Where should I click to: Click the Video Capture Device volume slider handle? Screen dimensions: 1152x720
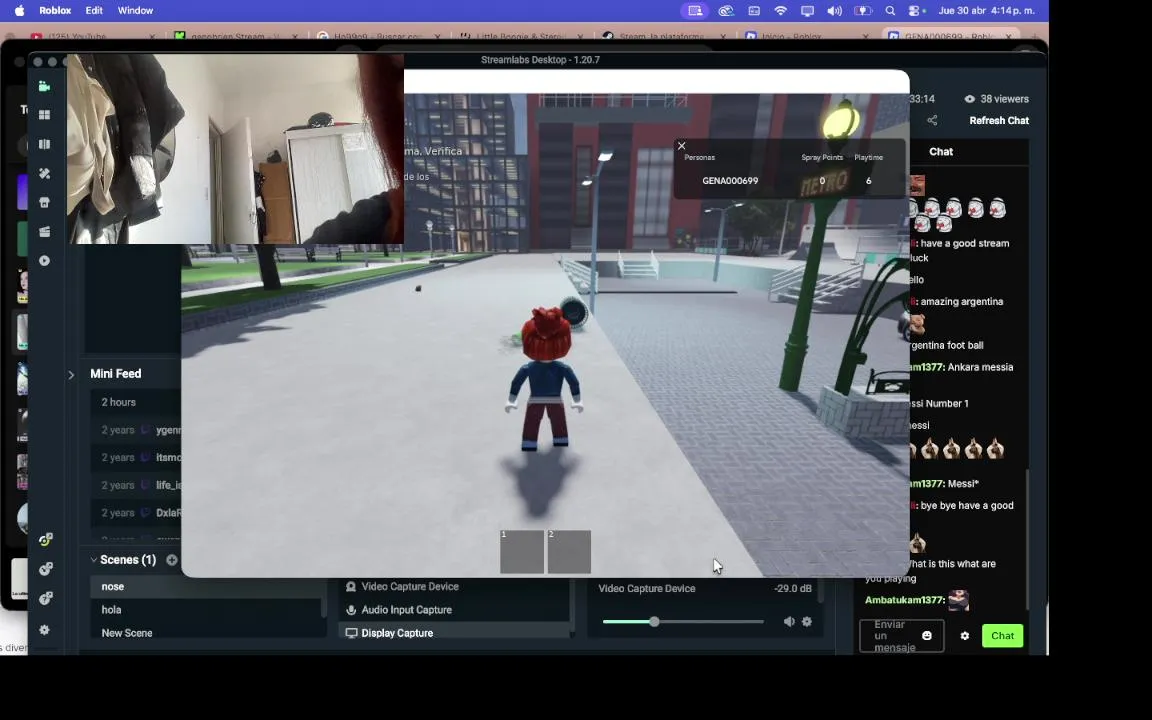(654, 622)
